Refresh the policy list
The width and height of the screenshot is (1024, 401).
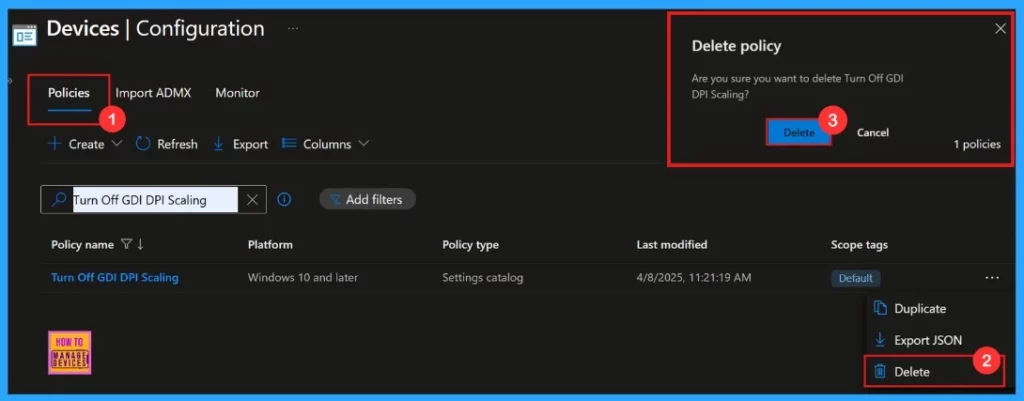point(167,144)
